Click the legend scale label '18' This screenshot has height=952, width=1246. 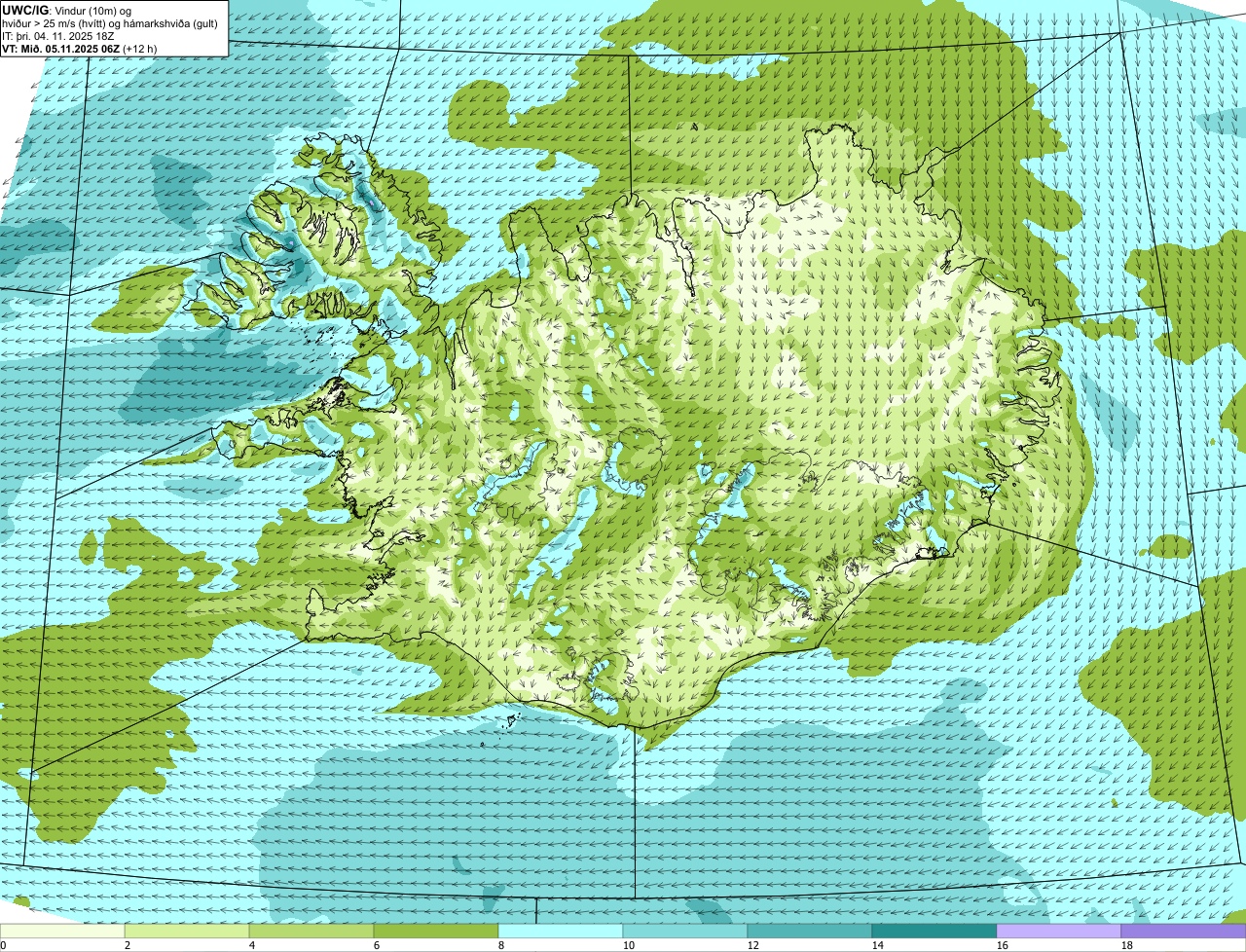(x=1127, y=945)
